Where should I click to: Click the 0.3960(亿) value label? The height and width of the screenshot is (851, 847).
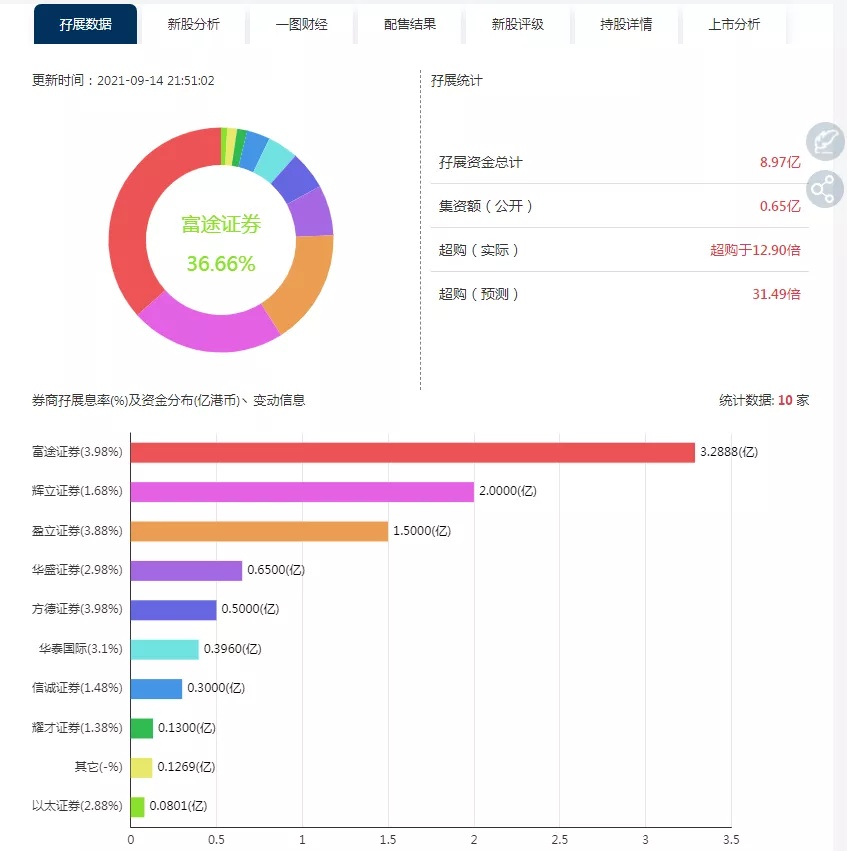click(233, 649)
